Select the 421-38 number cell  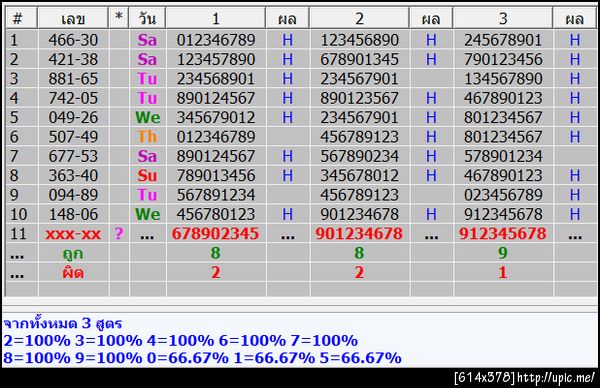click(73, 59)
